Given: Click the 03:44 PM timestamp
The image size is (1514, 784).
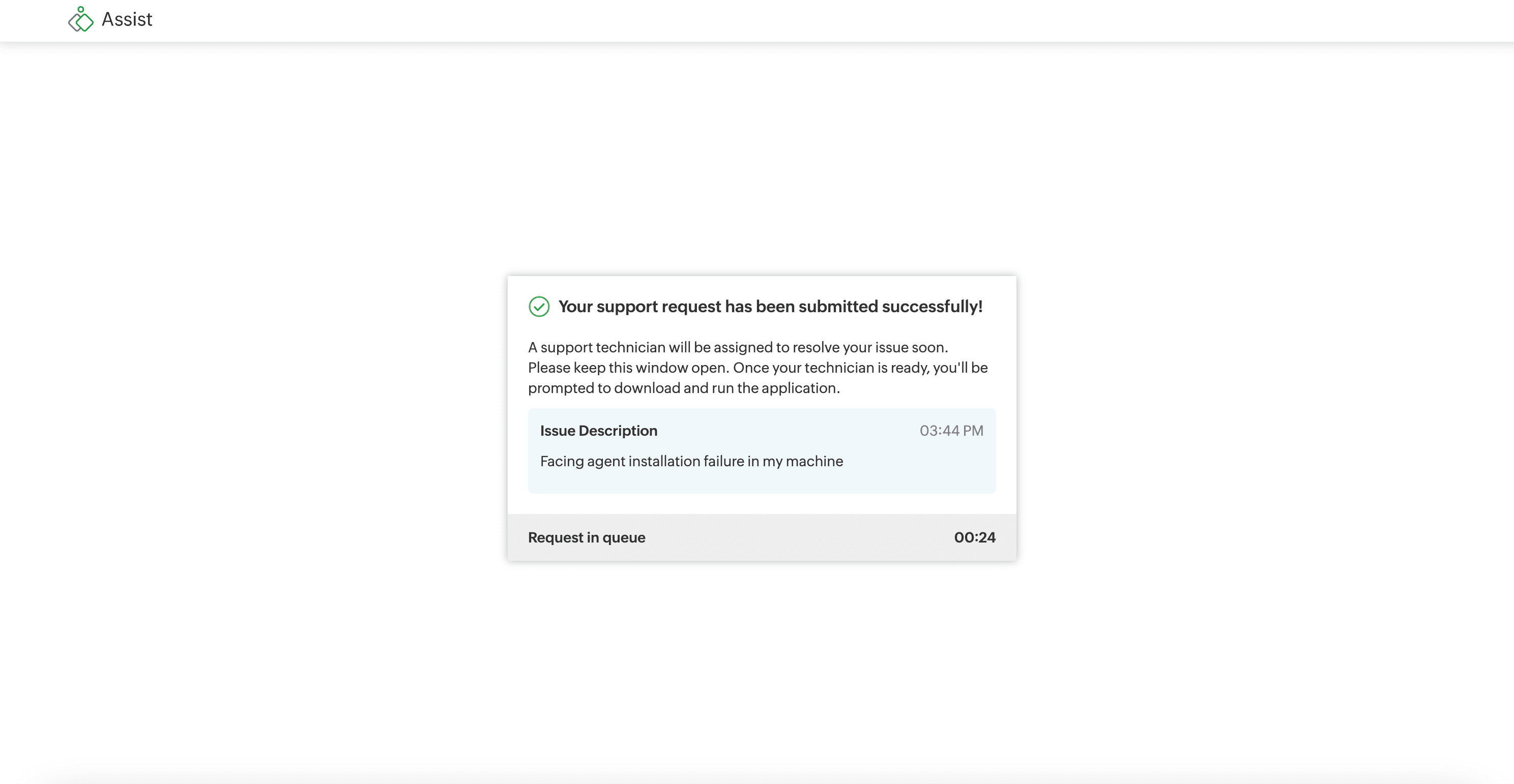Looking at the screenshot, I should click(951, 431).
